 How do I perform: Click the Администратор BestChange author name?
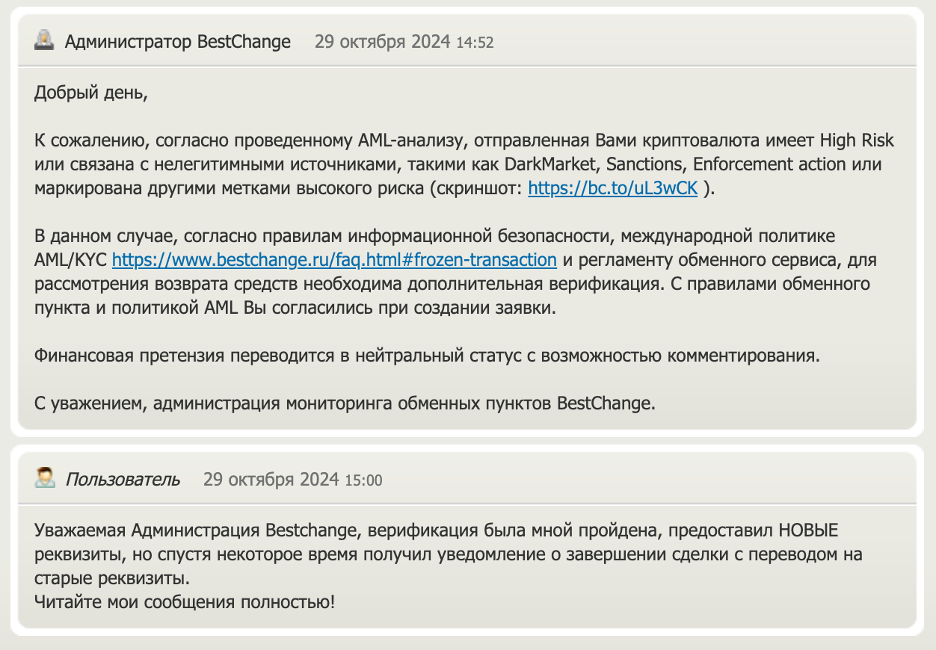click(x=177, y=42)
